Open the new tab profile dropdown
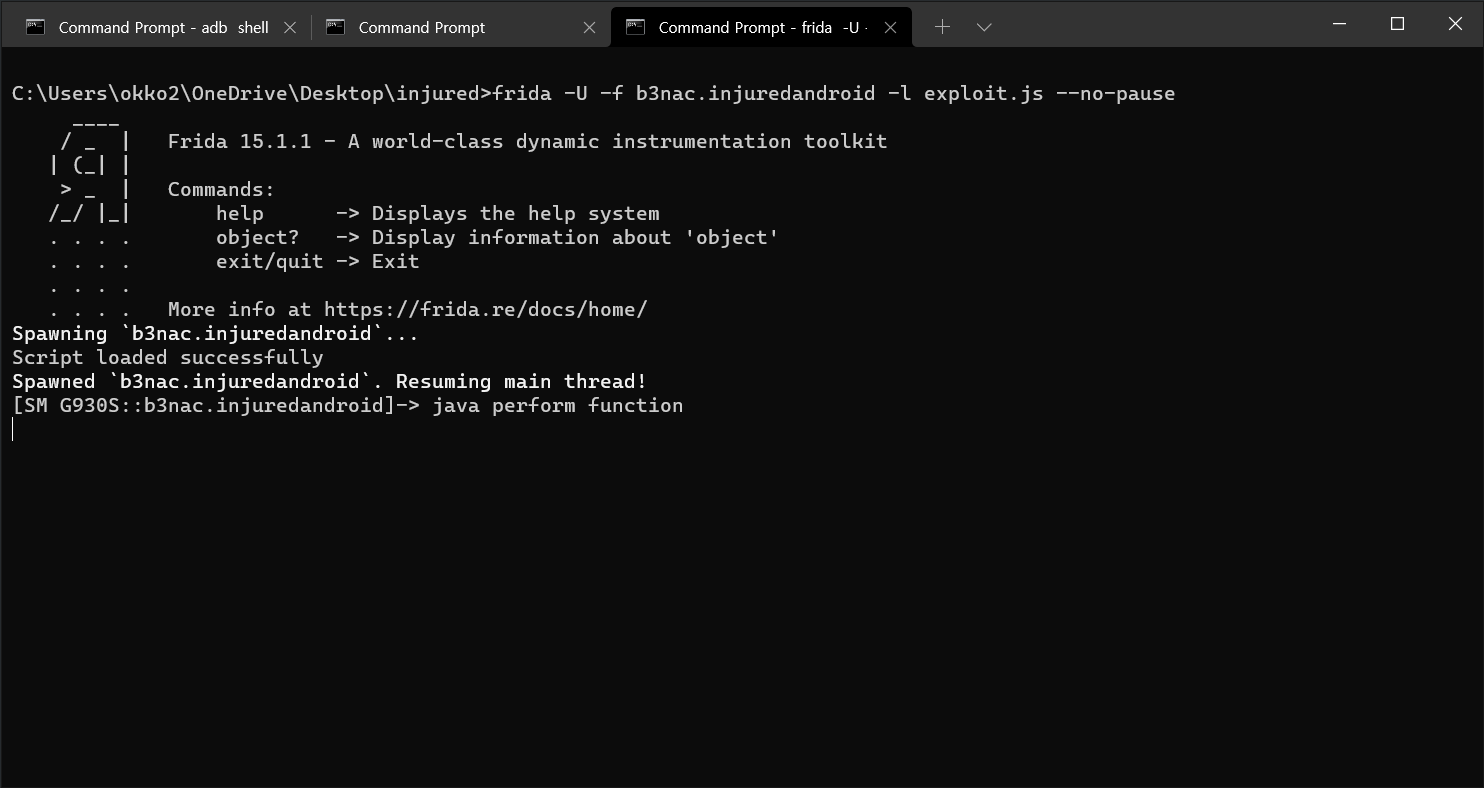Viewport: 1484px width, 788px height. [984, 27]
